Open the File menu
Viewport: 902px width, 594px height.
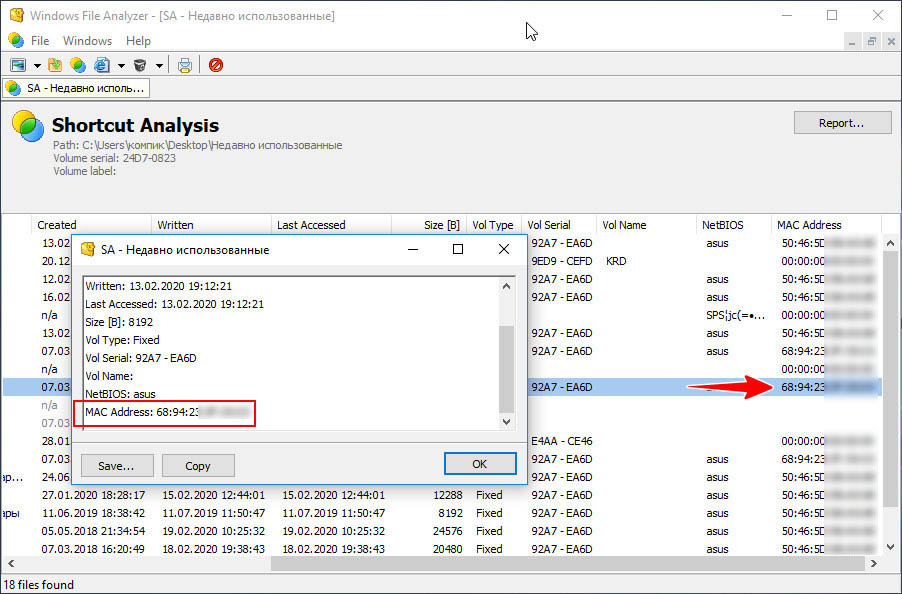pyautogui.click(x=40, y=41)
